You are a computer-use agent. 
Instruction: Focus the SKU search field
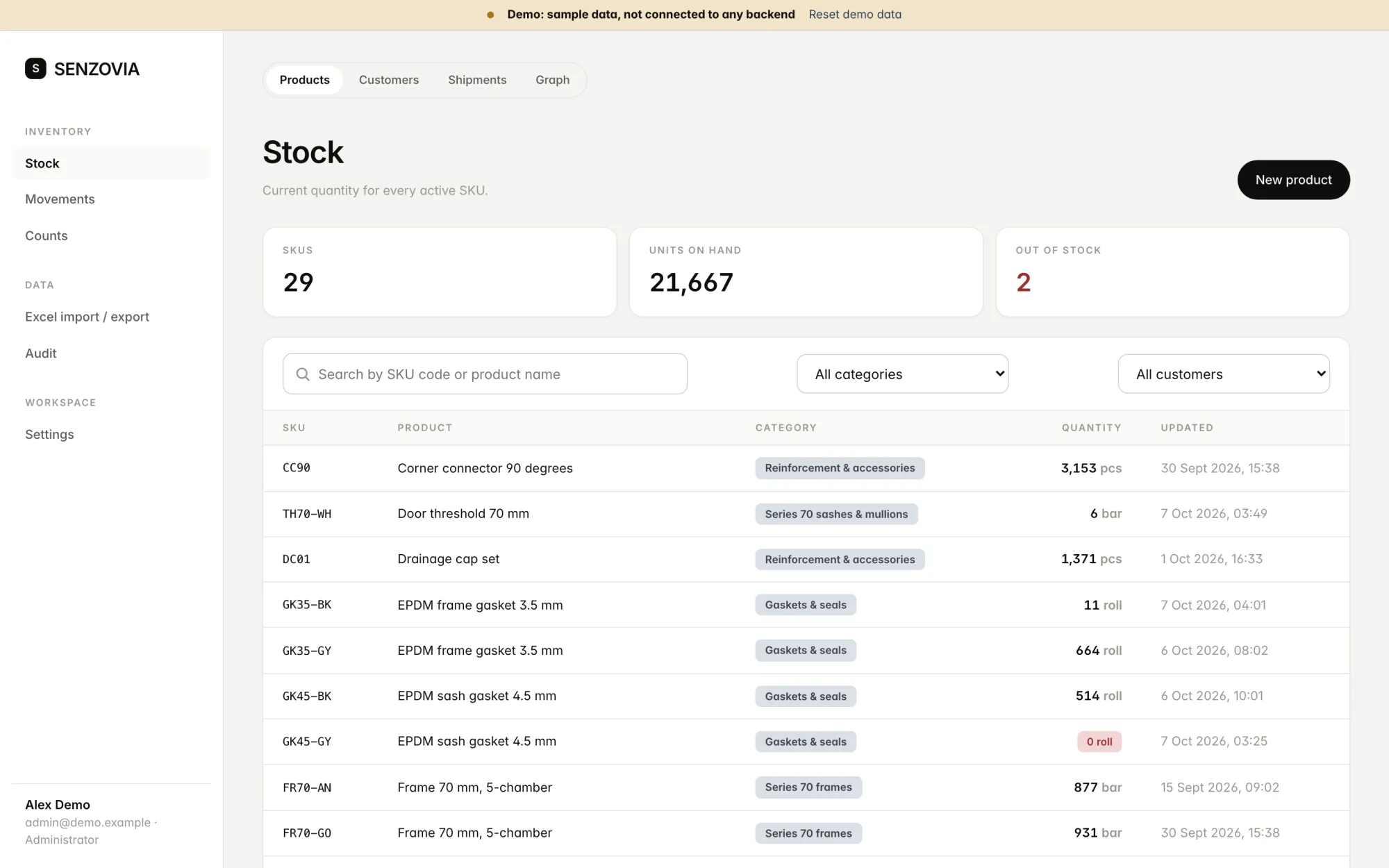coord(485,374)
